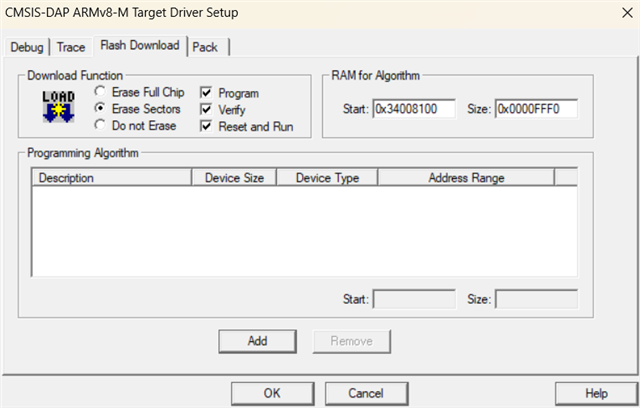Click the RAM for Algorithm Start field
640x408 pixels.
tap(414, 108)
